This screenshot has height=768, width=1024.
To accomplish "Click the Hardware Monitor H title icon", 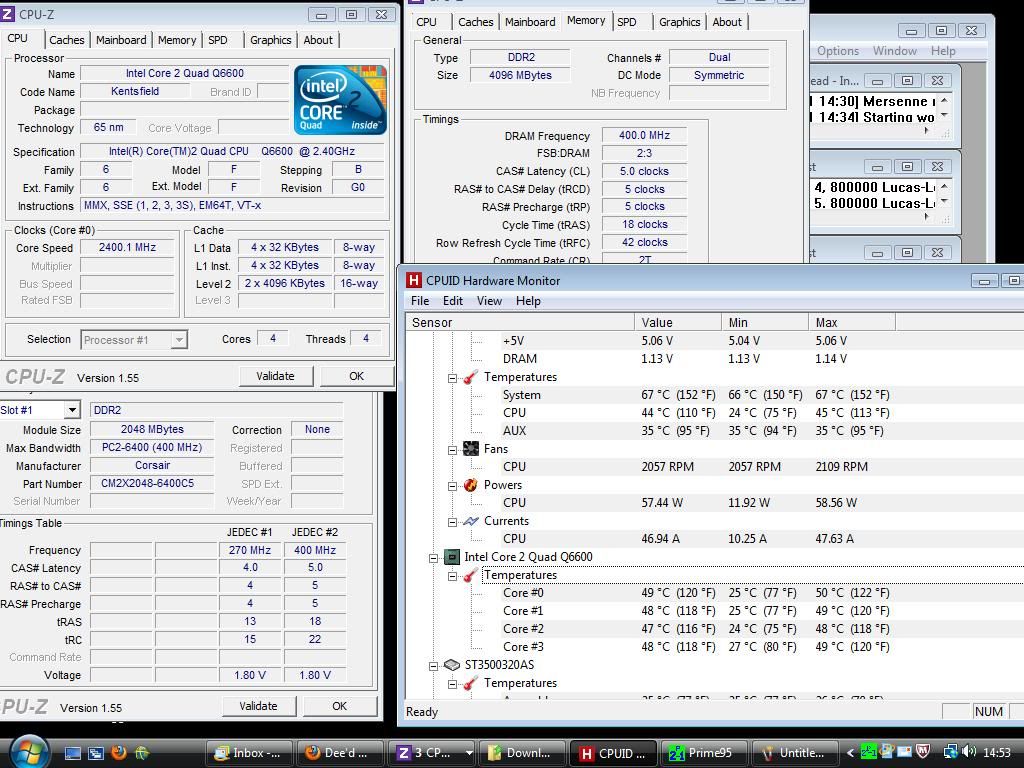I will pos(413,280).
